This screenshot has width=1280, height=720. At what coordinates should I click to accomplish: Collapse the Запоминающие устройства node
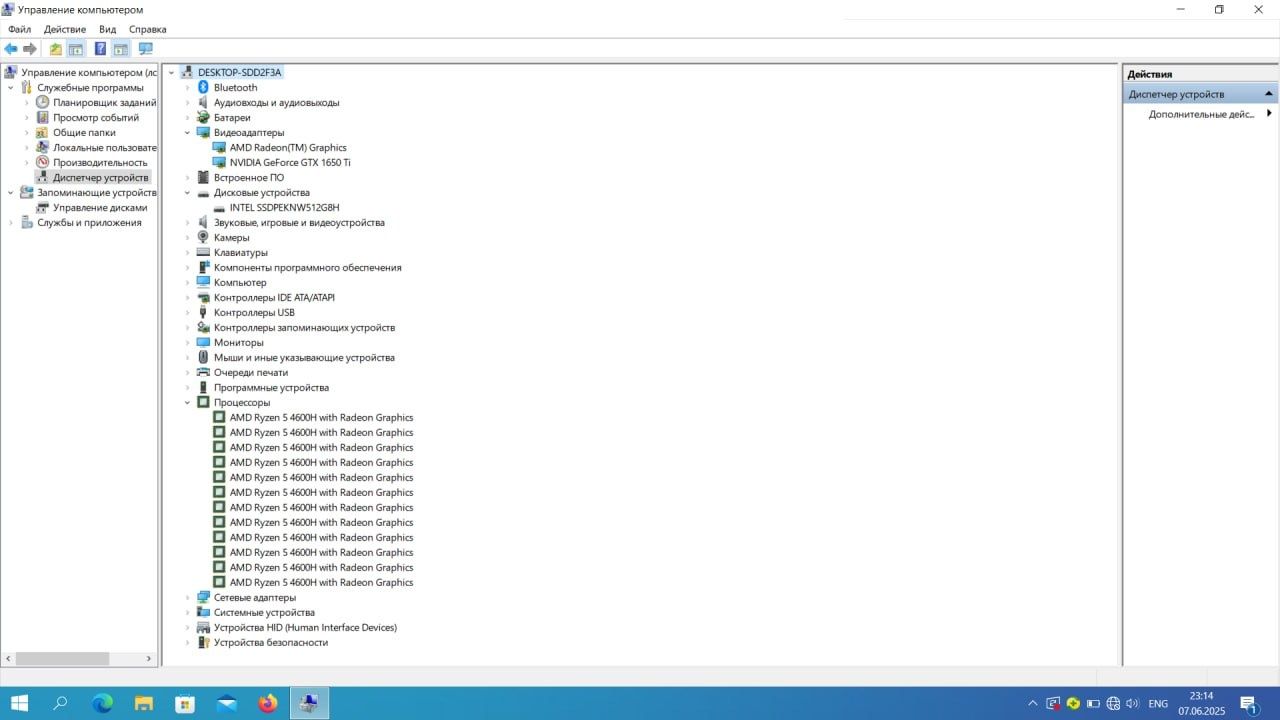pos(11,193)
